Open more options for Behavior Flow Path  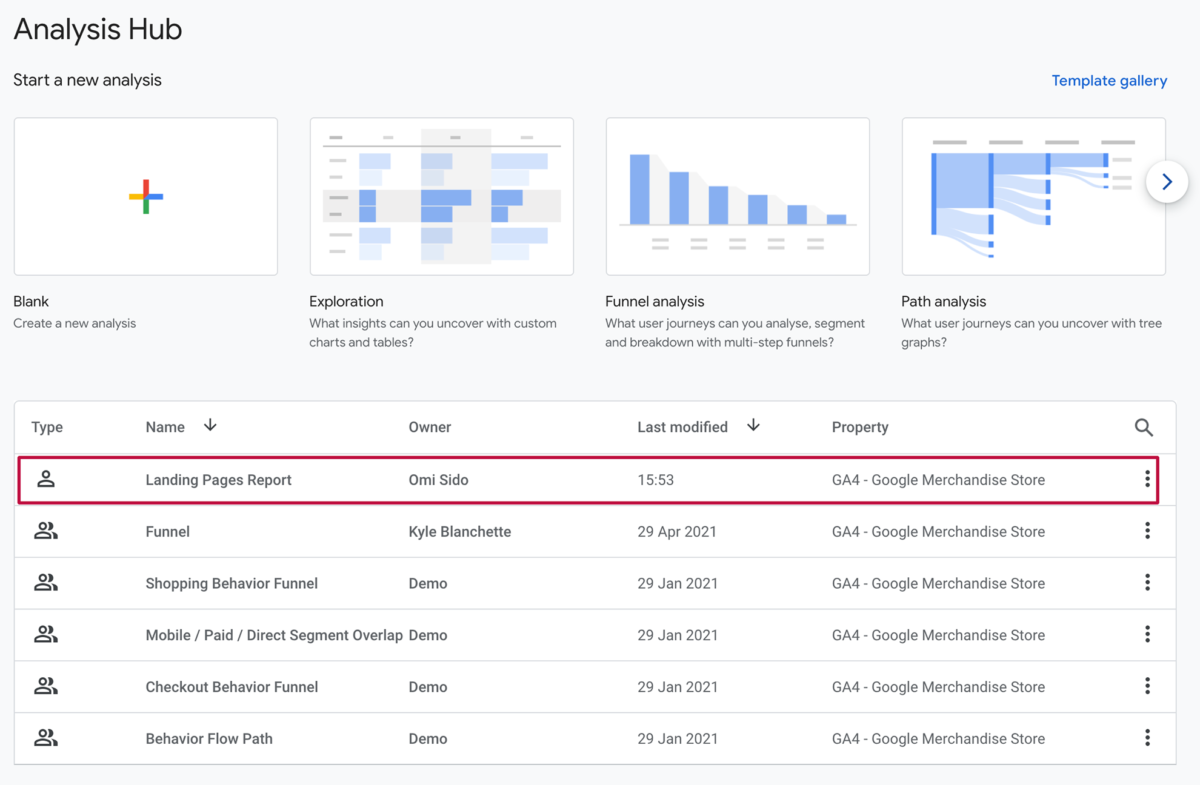(1147, 738)
